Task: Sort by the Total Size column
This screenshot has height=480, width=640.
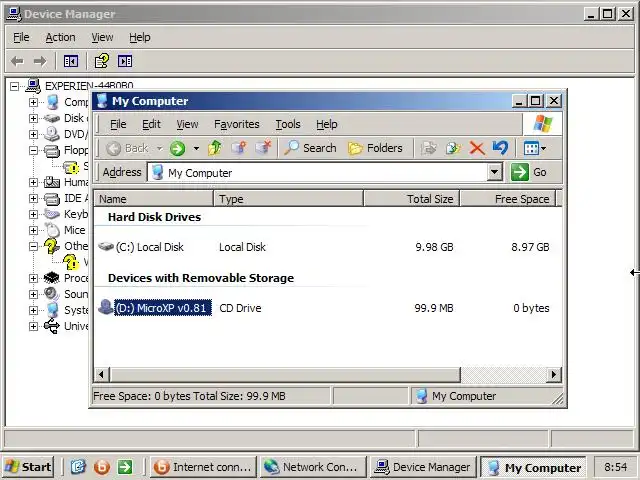Action: tap(411, 199)
